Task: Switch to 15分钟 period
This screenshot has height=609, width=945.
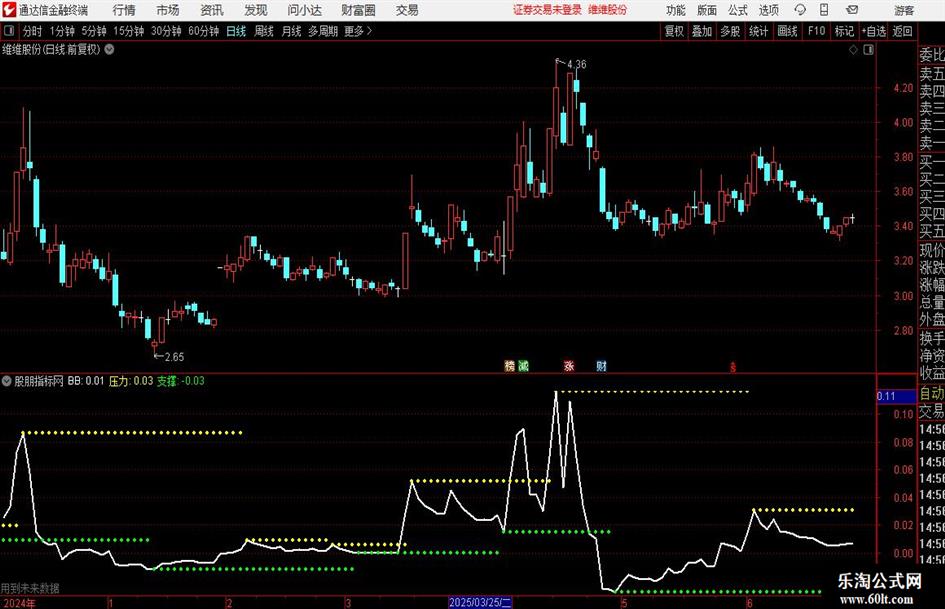Action: (129, 31)
